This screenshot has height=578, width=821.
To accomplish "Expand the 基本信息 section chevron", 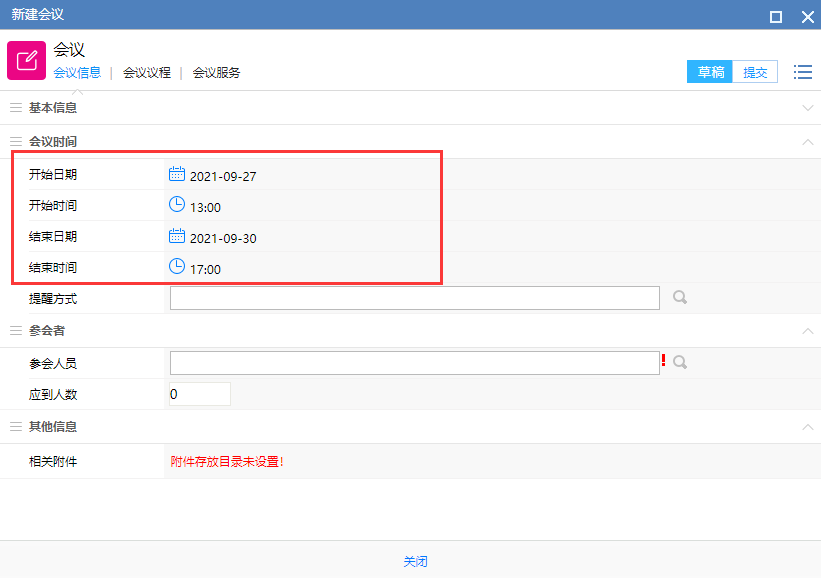I will point(808,108).
